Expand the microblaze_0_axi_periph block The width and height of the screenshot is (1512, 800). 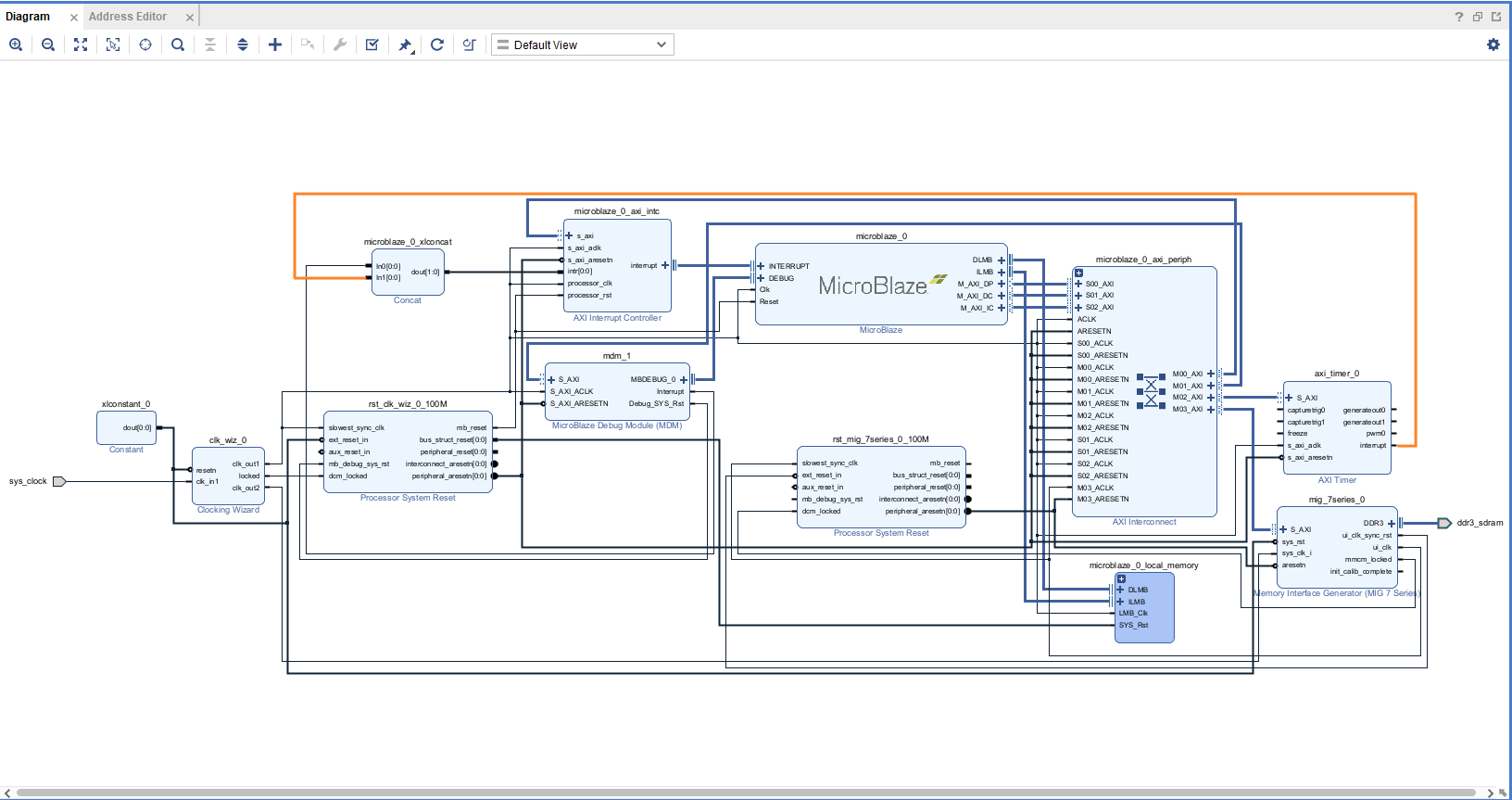tap(1078, 273)
